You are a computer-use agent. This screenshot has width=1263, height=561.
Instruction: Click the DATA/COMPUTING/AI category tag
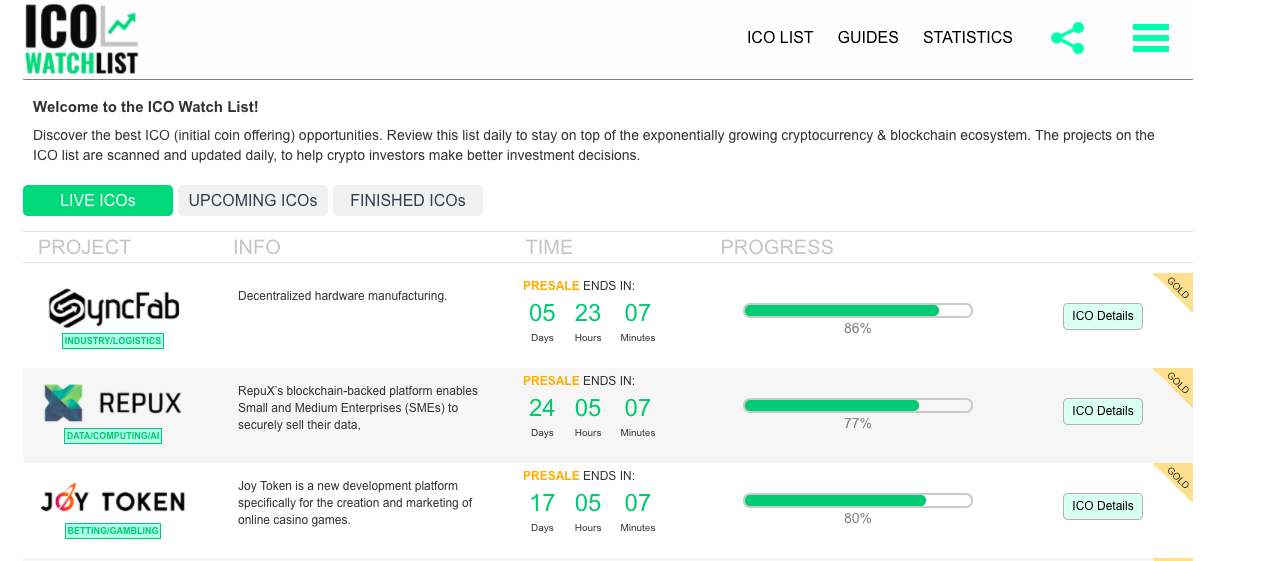click(113, 436)
